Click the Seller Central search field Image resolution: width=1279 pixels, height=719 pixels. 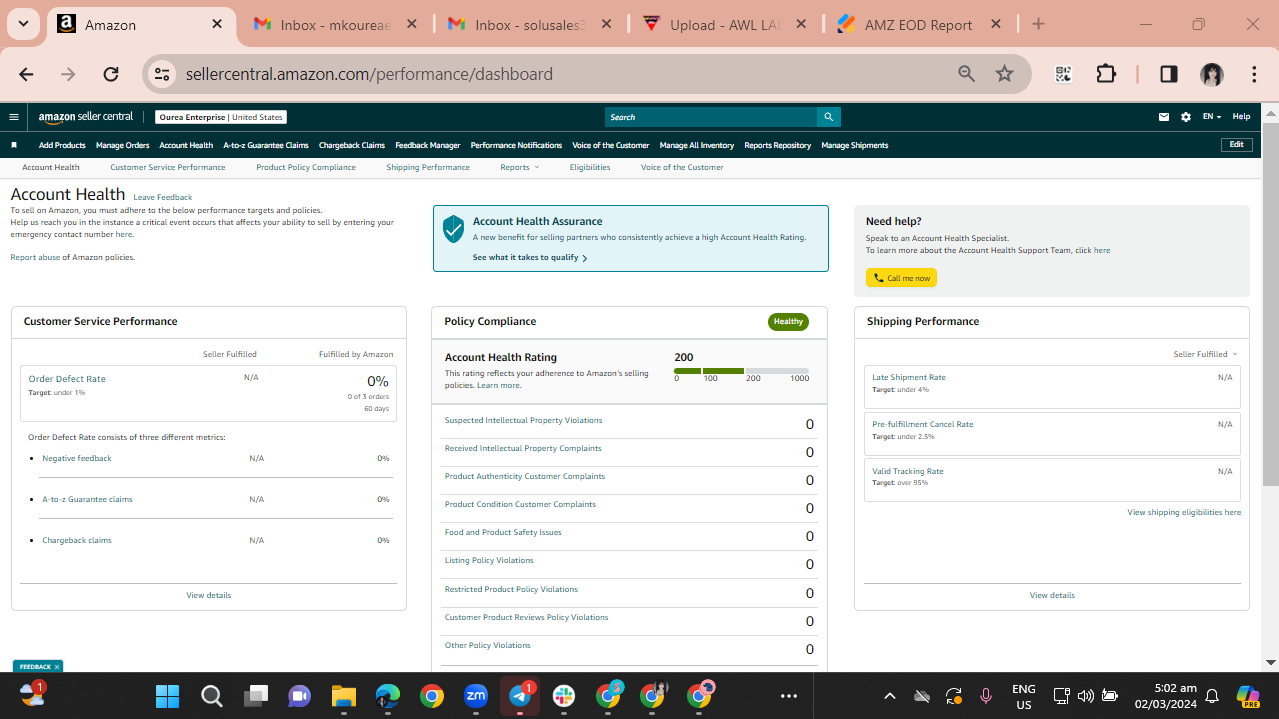click(711, 117)
